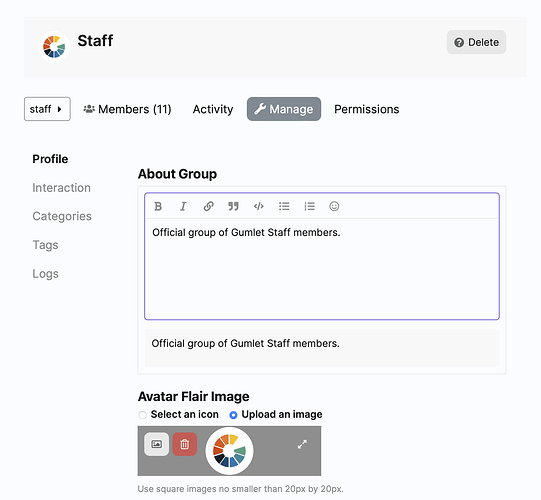Choose the 'Upload an image' radio option
Screen dimensions: 541x500
point(234,415)
